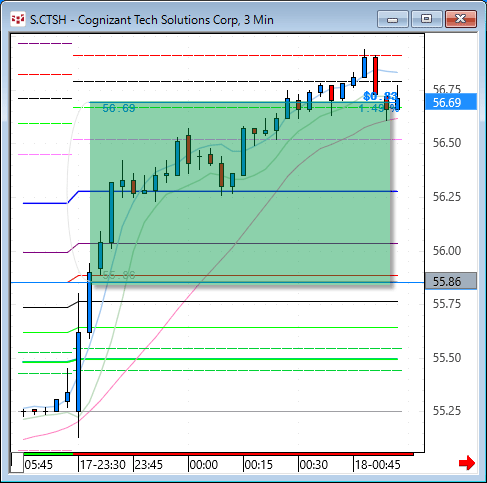Click the 00:30 time axis label
The width and height of the screenshot is (487, 483).
pyautogui.click(x=314, y=464)
